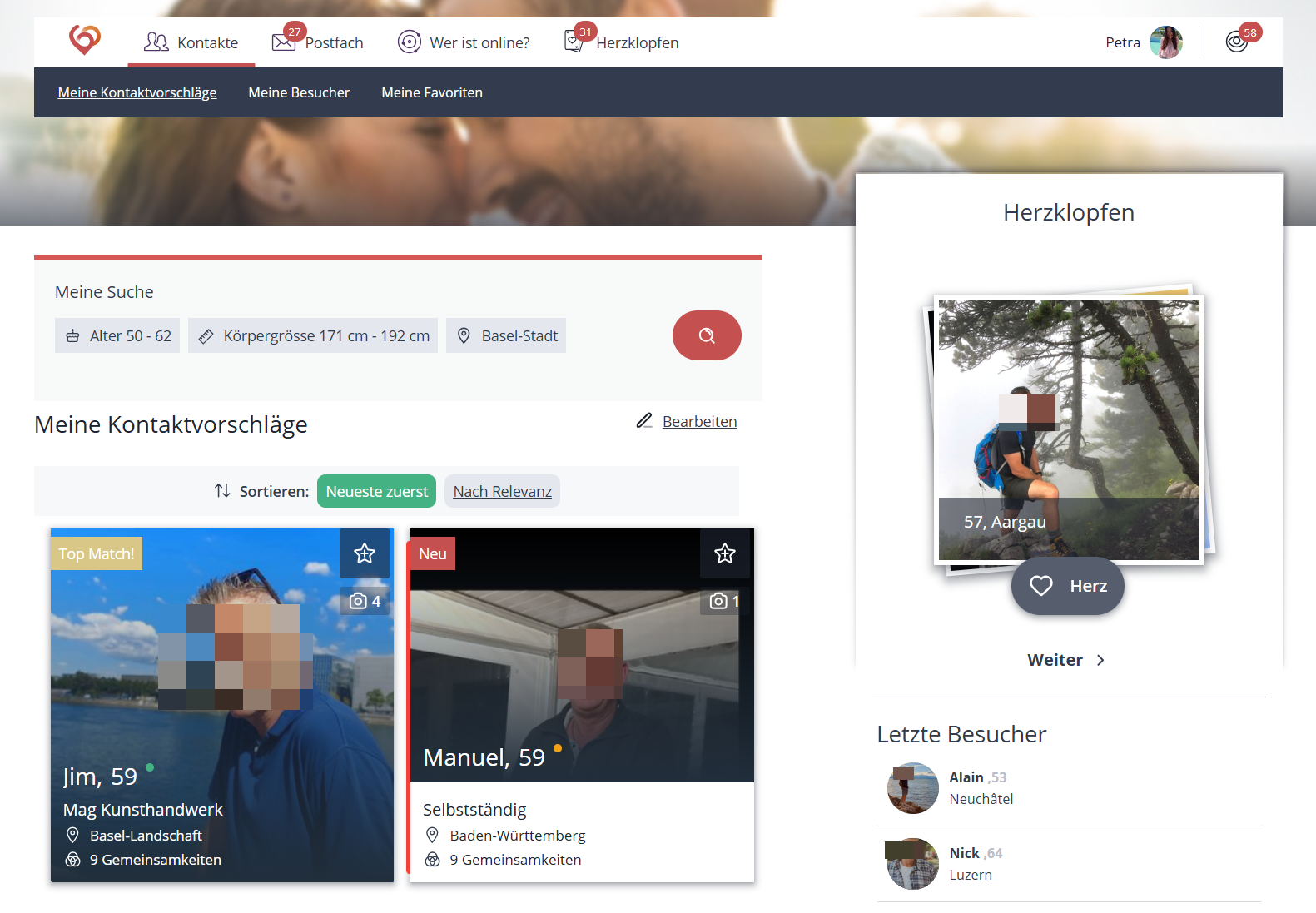Open the Postfach inbox

click(334, 42)
